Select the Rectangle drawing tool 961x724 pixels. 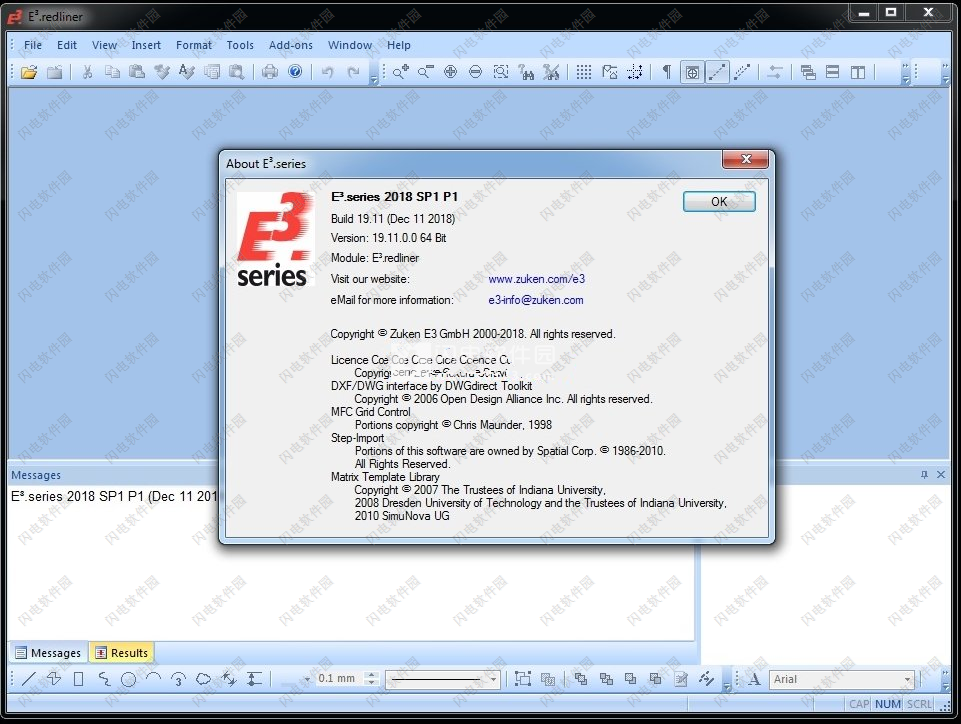(x=78, y=679)
